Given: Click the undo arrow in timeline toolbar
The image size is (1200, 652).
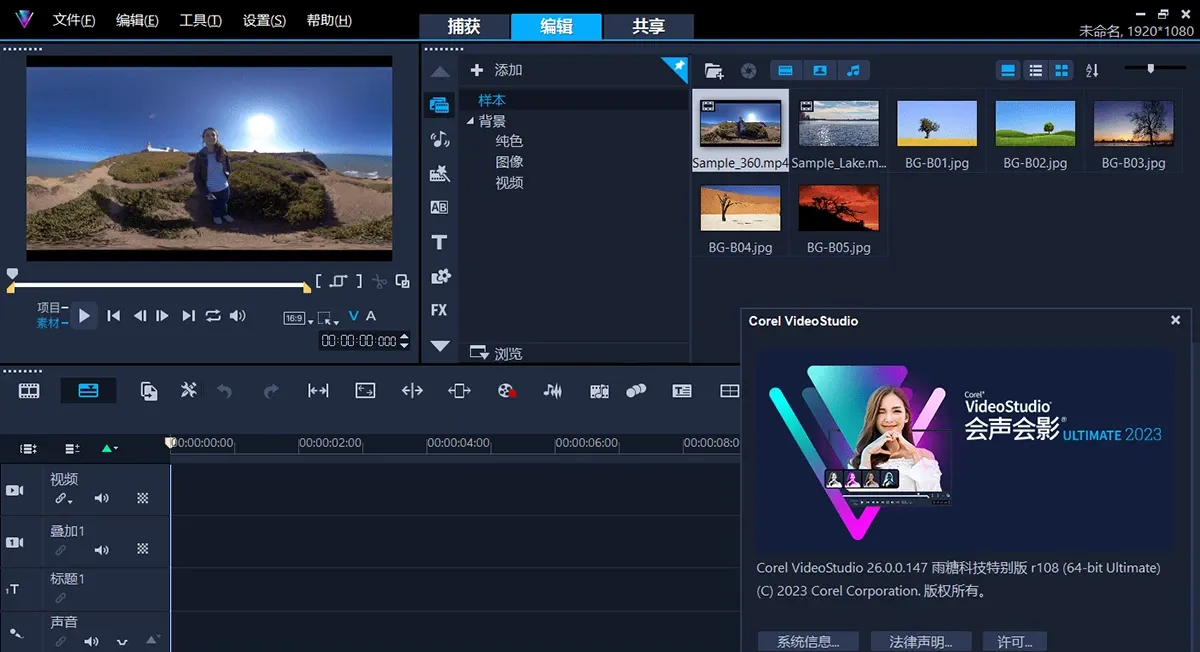Looking at the screenshot, I should pyautogui.click(x=224, y=391).
